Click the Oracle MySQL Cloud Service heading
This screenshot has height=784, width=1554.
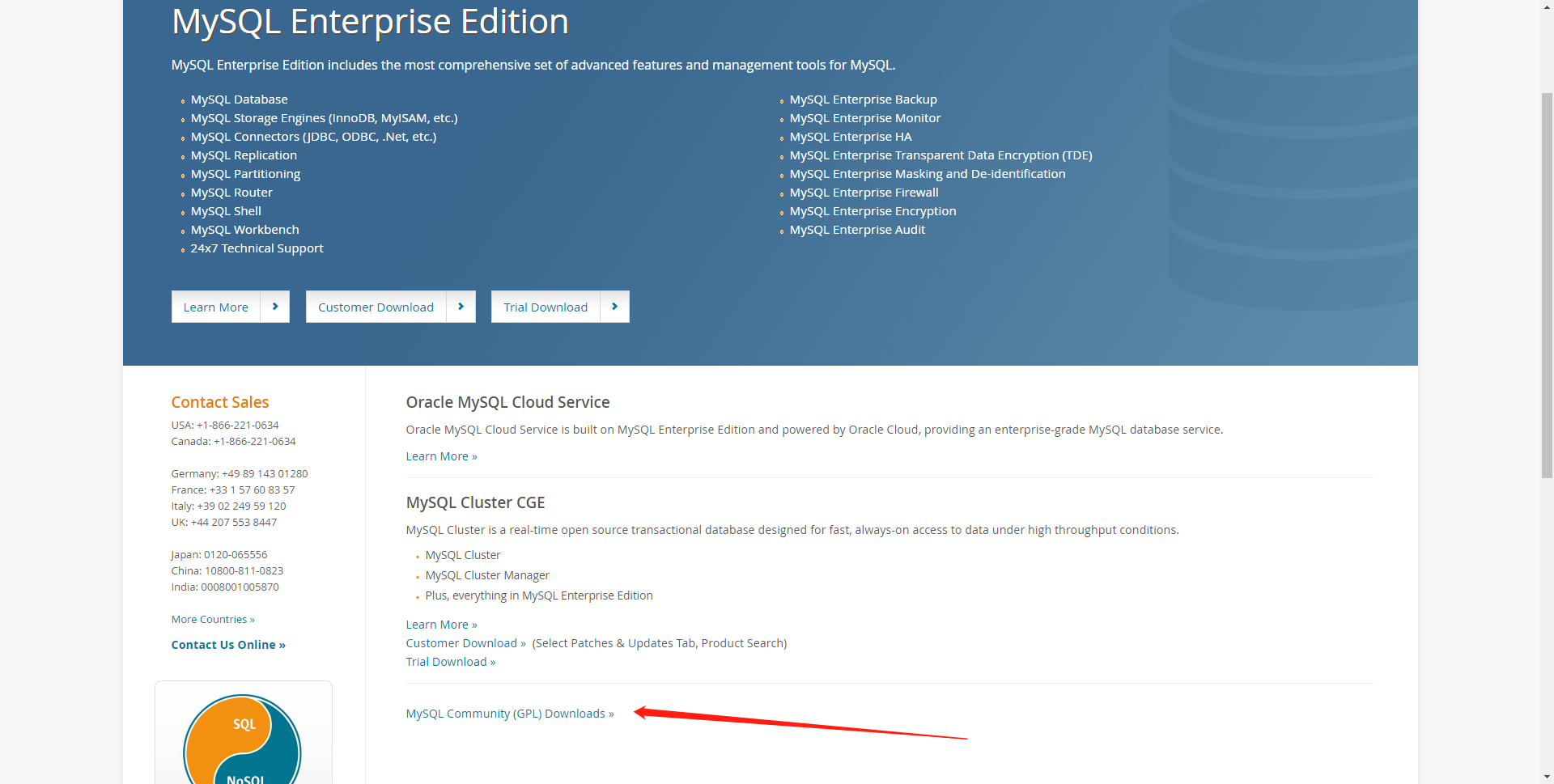point(508,402)
